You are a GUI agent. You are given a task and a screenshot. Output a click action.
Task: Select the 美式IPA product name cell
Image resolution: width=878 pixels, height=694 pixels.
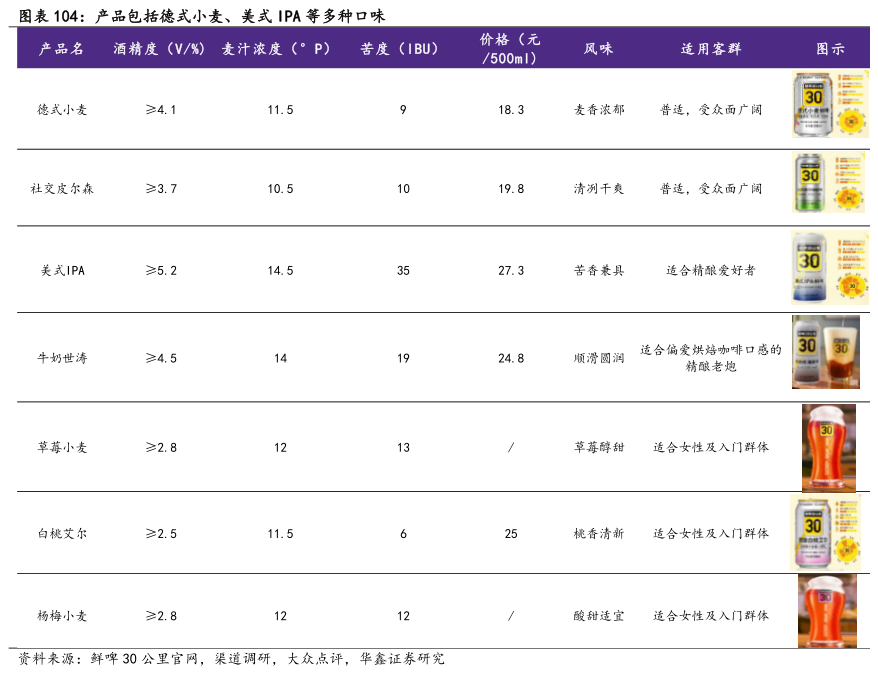[x=62, y=271]
